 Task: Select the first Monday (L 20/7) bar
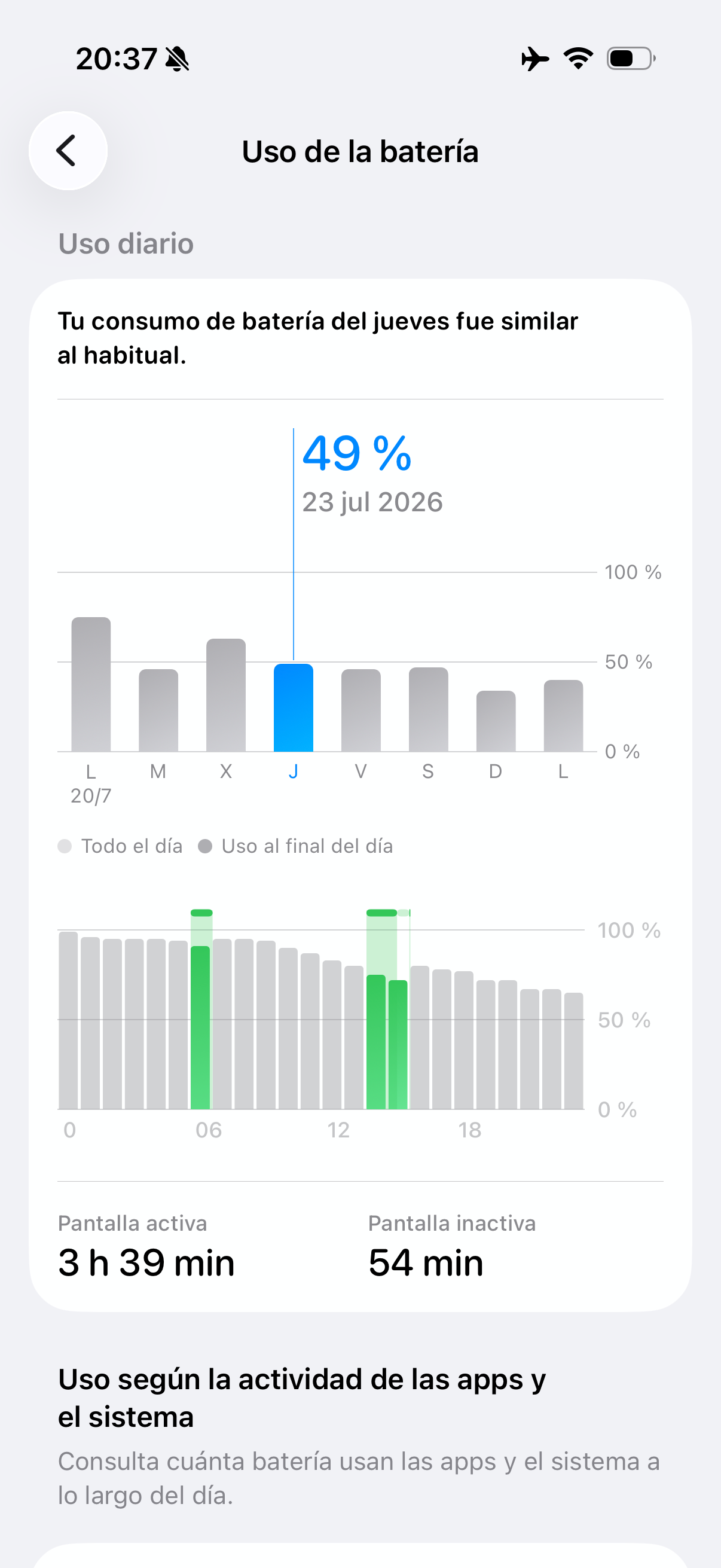(x=91, y=684)
